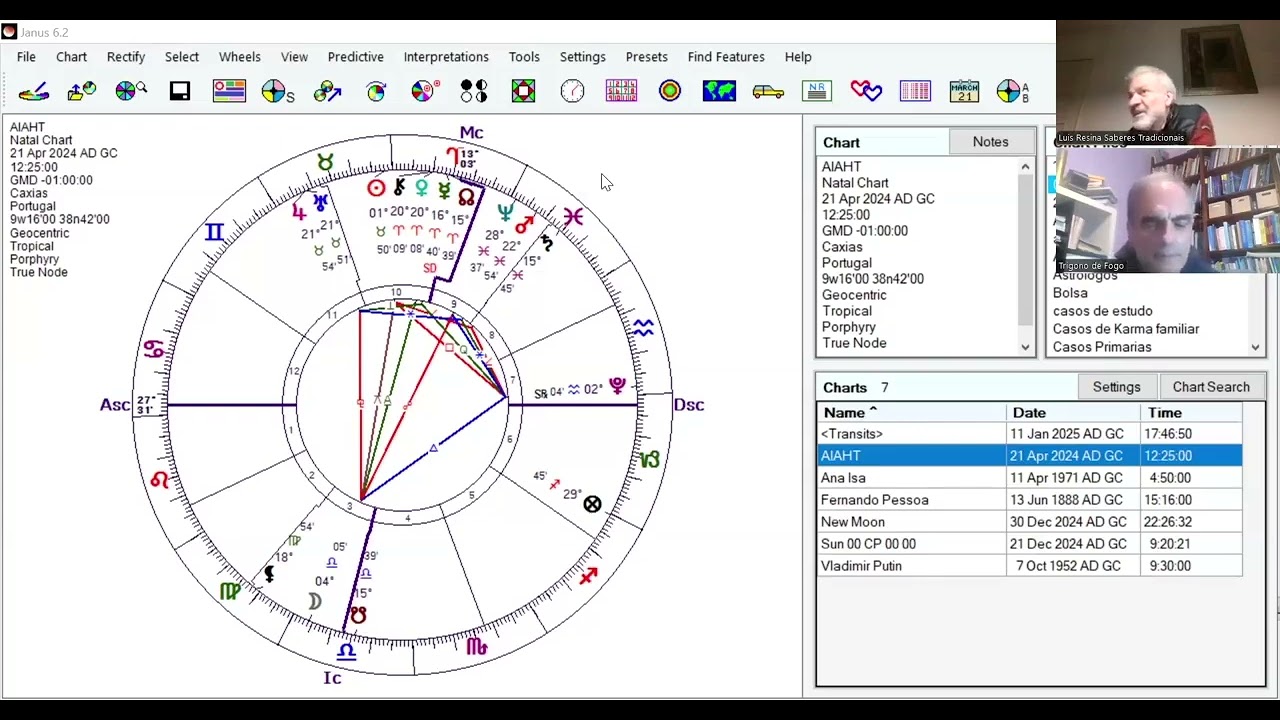Click down arrow of chart files list
The width and height of the screenshot is (1280, 720).
(x=1255, y=348)
